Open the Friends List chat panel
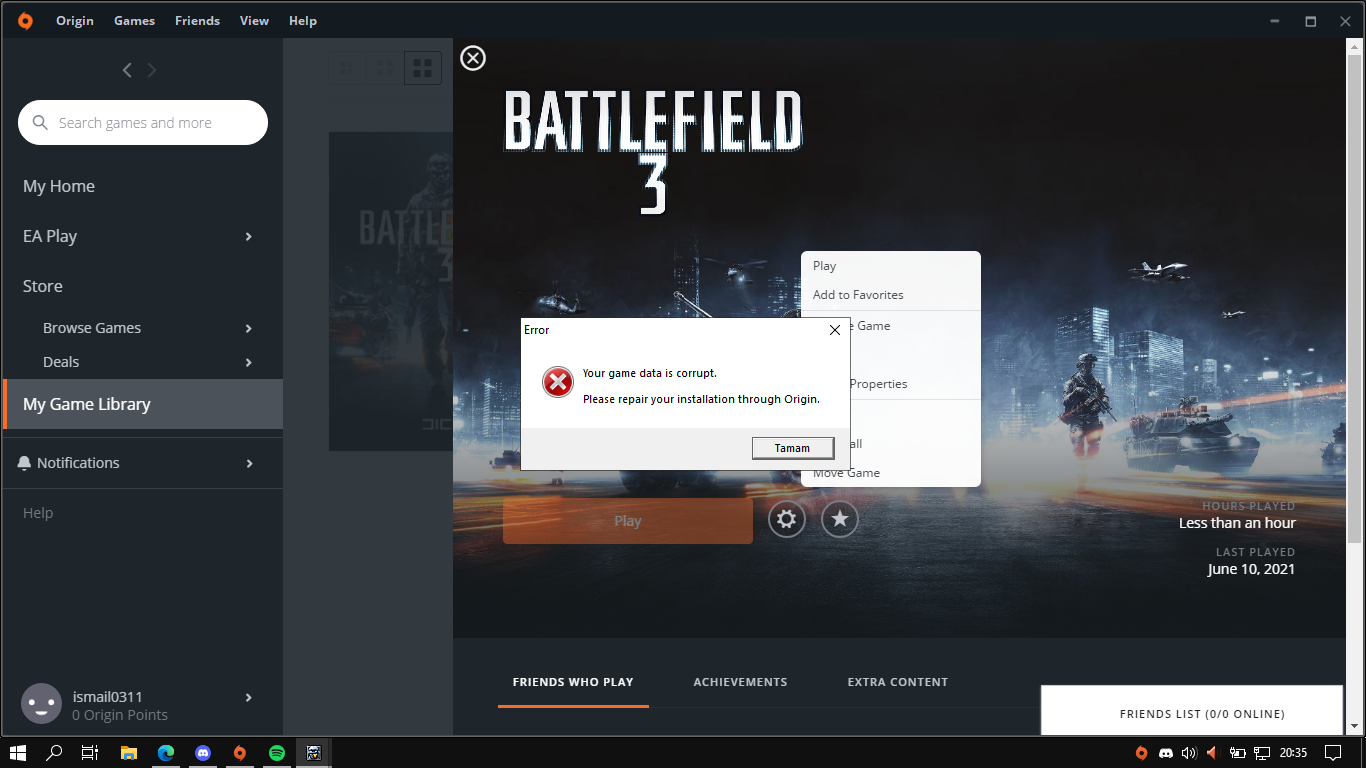 point(1192,712)
